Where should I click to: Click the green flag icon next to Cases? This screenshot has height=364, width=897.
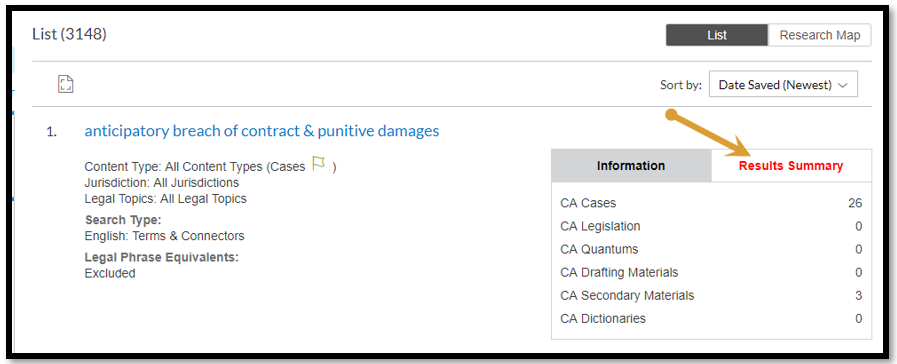(319, 164)
